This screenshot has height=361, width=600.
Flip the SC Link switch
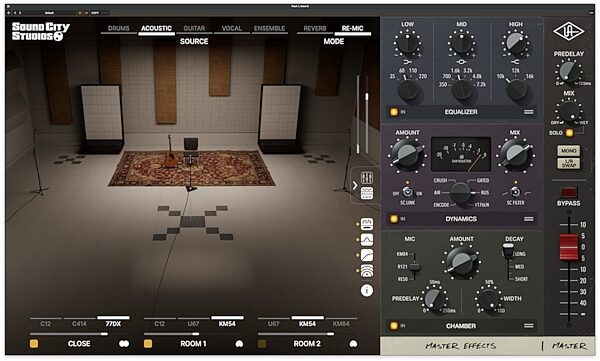[408, 192]
